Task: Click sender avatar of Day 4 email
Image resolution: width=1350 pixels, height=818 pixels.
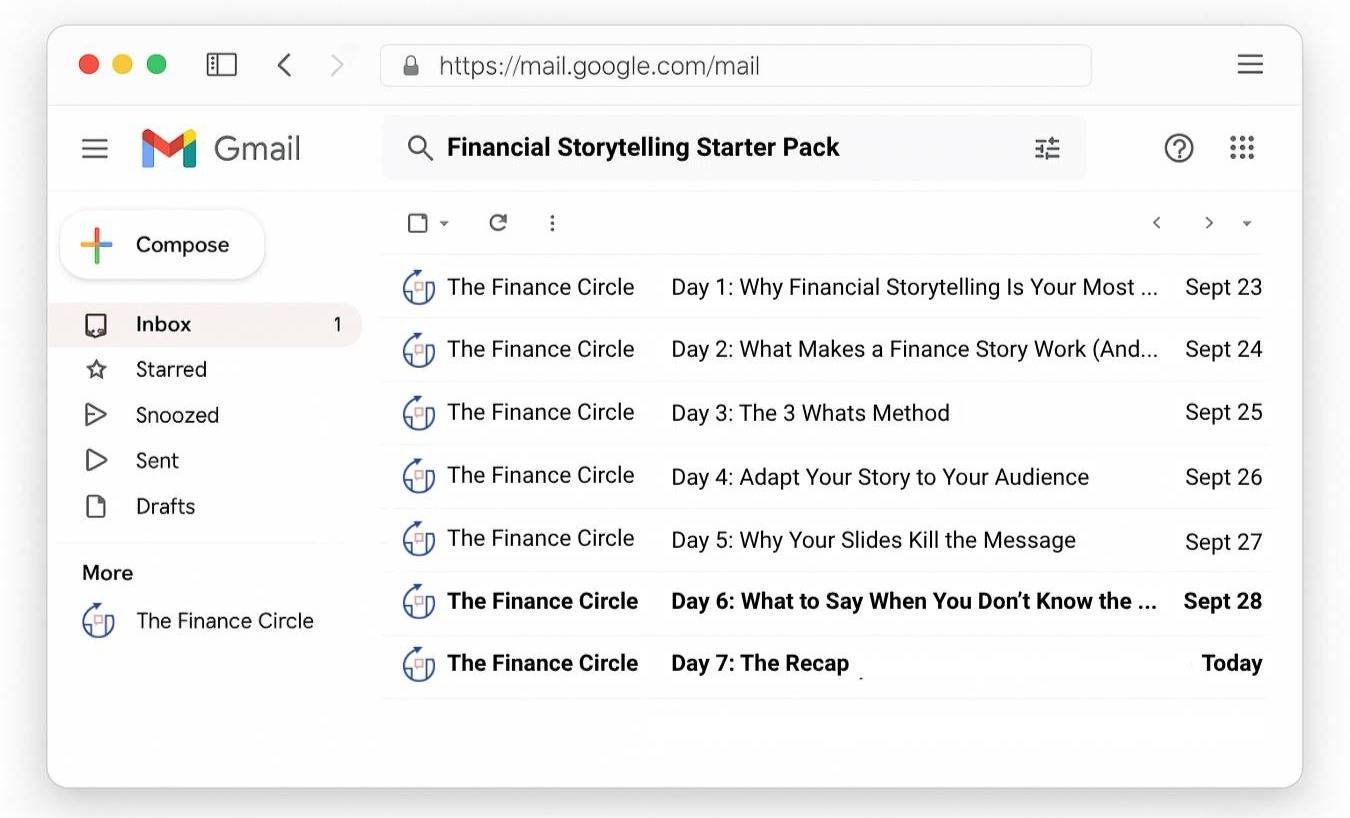Action: coord(419,476)
